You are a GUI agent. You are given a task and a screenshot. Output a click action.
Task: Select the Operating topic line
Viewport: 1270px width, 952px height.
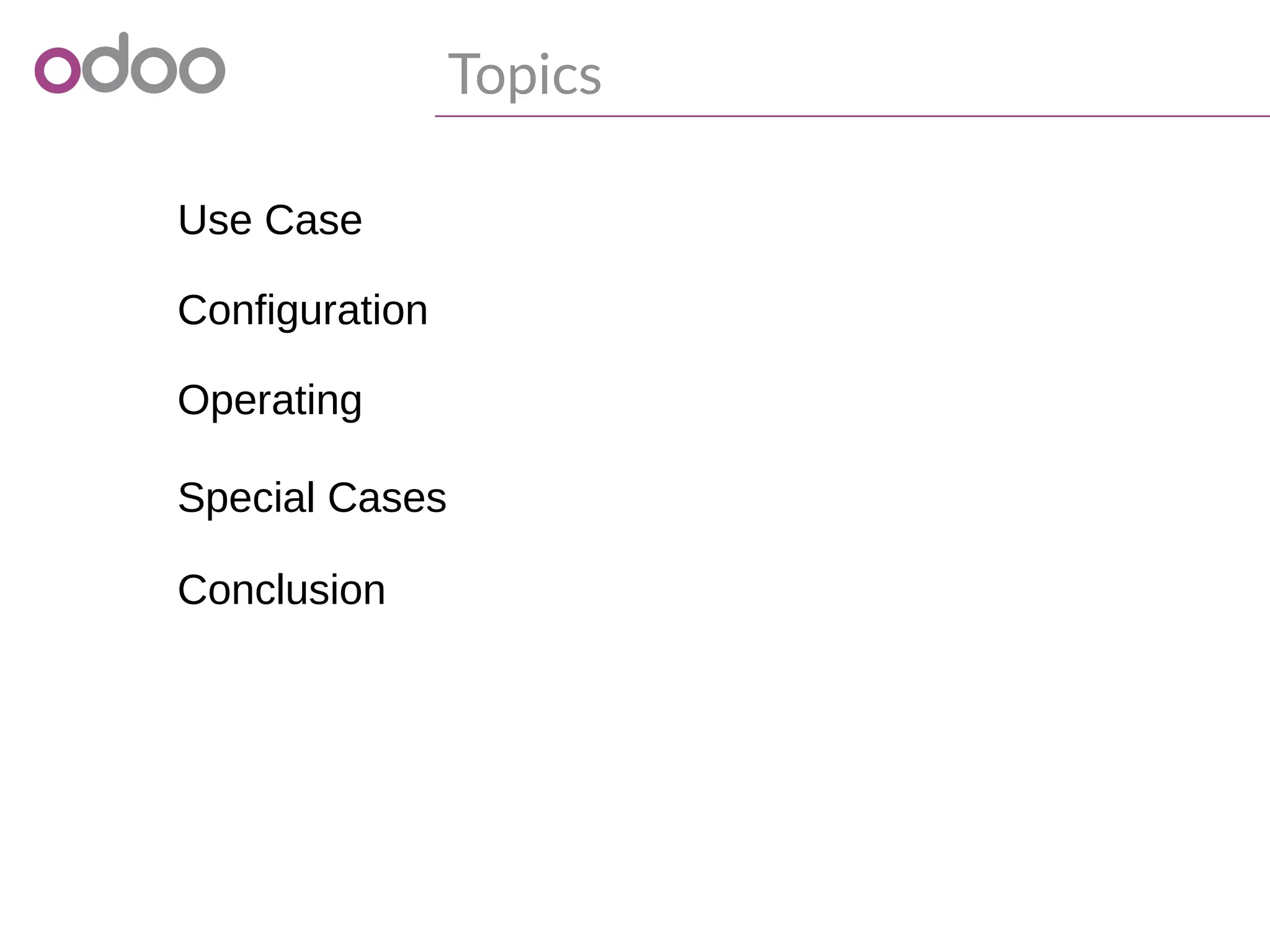click(x=270, y=401)
